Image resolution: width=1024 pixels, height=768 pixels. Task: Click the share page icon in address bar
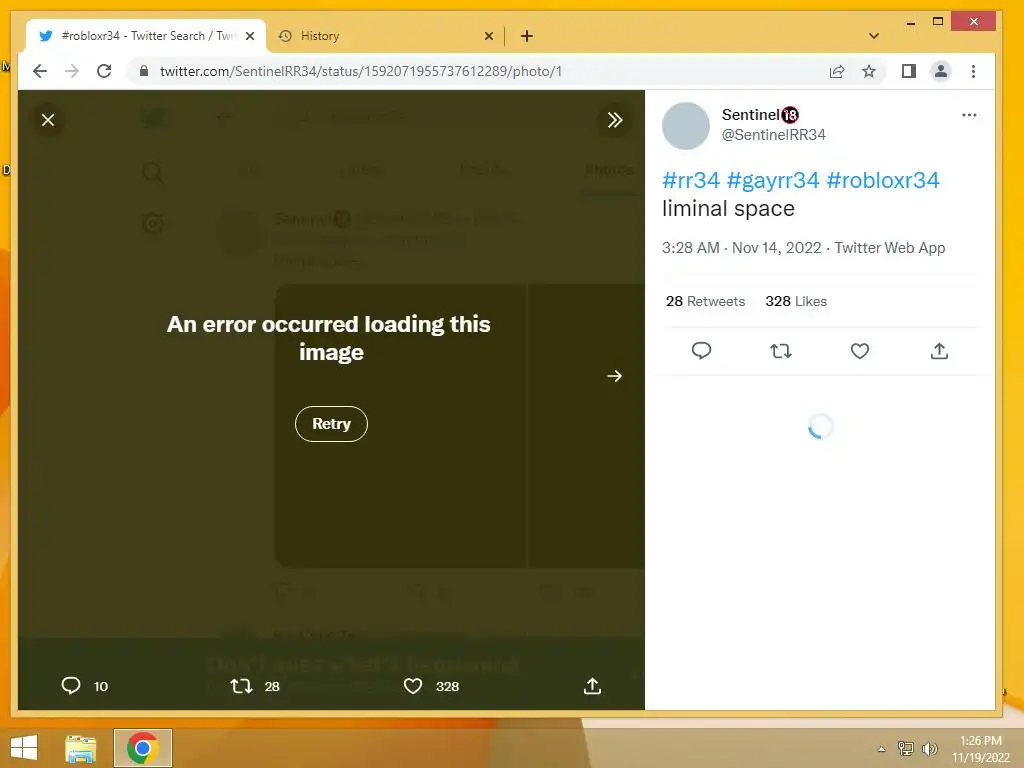pos(837,71)
